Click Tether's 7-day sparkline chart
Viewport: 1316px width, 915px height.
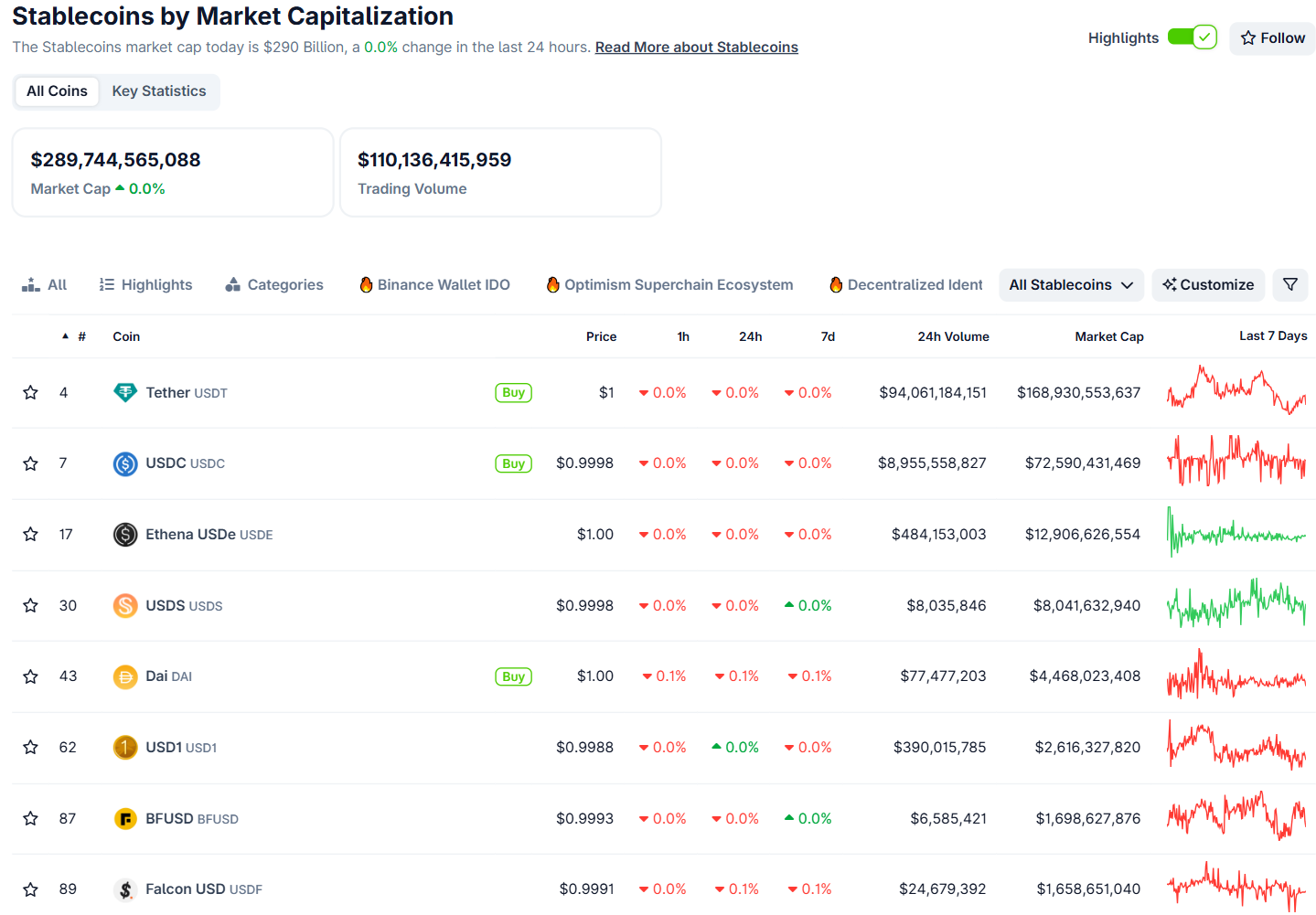tap(1236, 392)
